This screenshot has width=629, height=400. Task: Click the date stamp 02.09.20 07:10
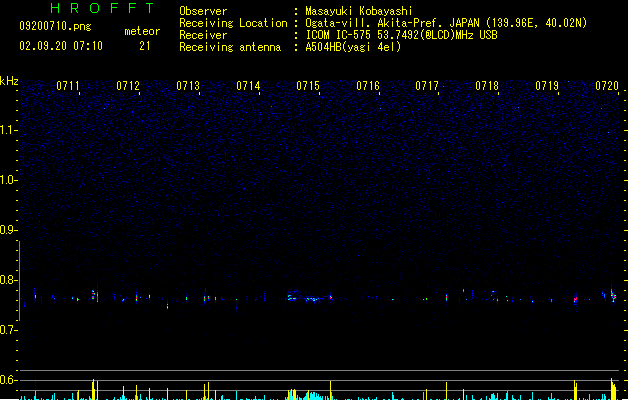[61, 46]
